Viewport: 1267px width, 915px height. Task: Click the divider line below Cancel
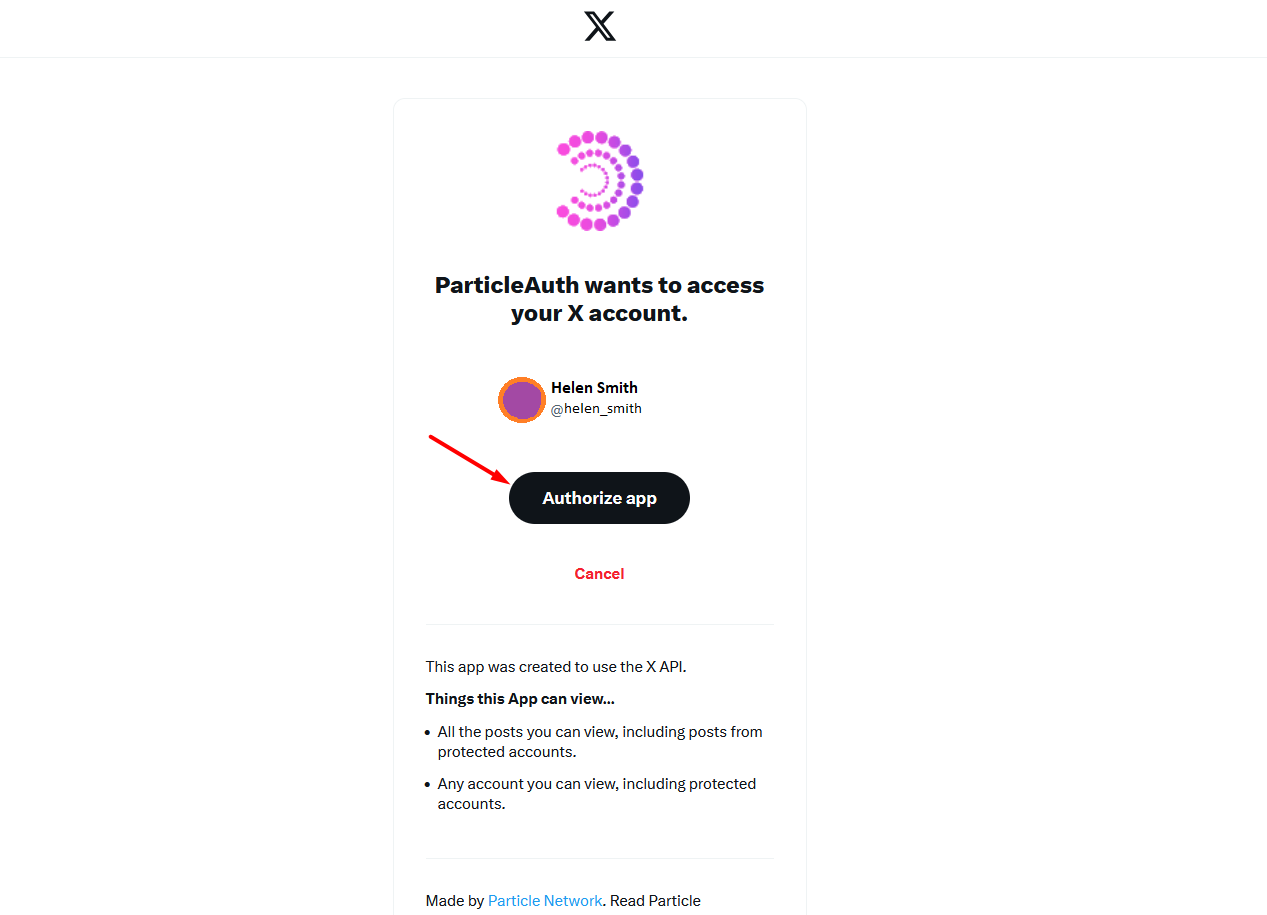pos(599,625)
